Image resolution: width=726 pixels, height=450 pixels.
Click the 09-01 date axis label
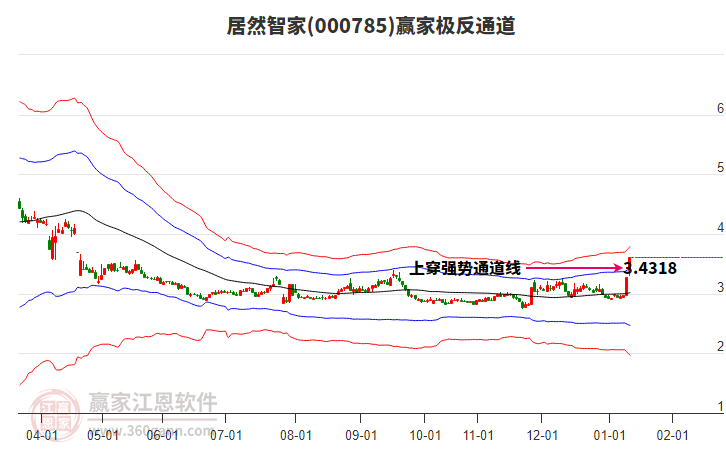361,436
